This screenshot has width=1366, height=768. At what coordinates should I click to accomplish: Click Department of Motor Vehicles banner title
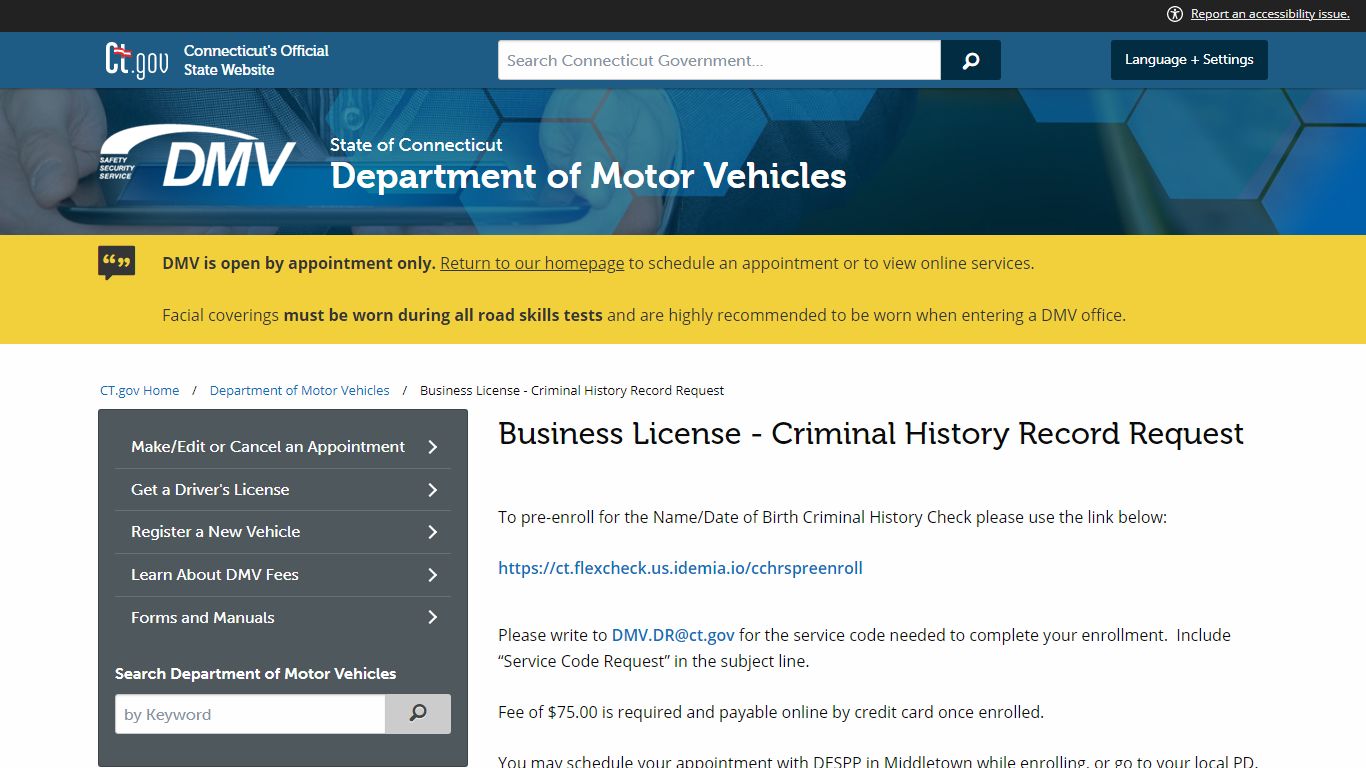pos(588,176)
